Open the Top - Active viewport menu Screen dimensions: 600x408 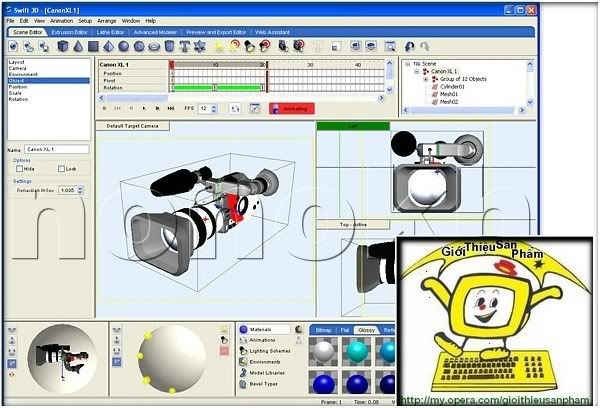tap(353, 225)
